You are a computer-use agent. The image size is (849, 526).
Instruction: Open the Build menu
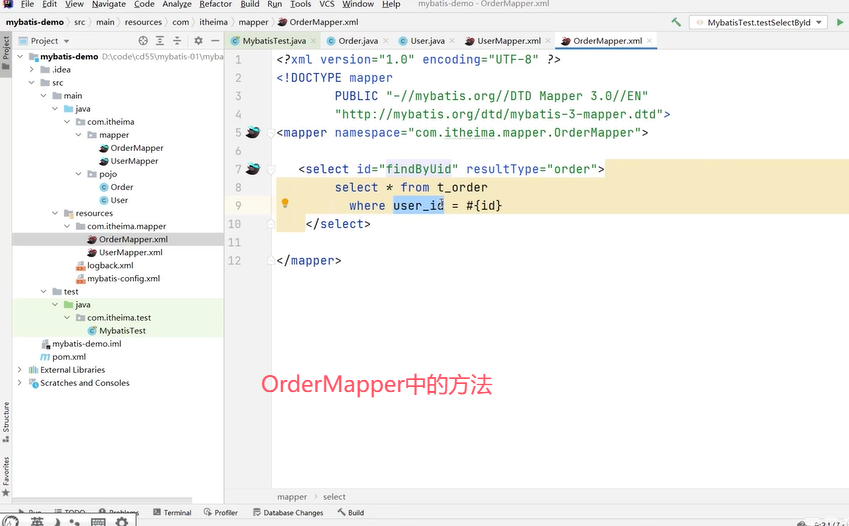[x=250, y=4]
